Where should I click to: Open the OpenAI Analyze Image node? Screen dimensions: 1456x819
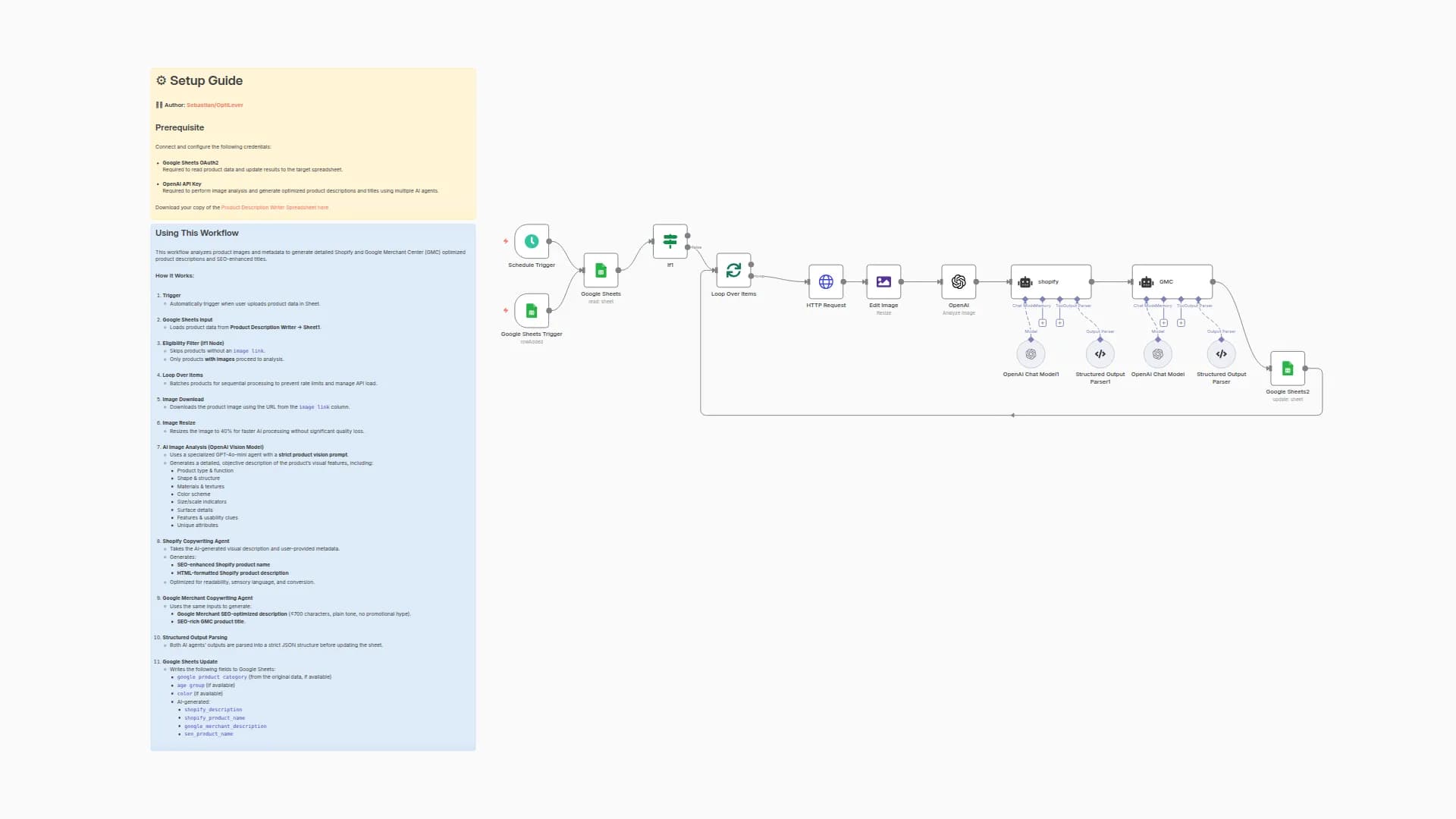point(959,281)
